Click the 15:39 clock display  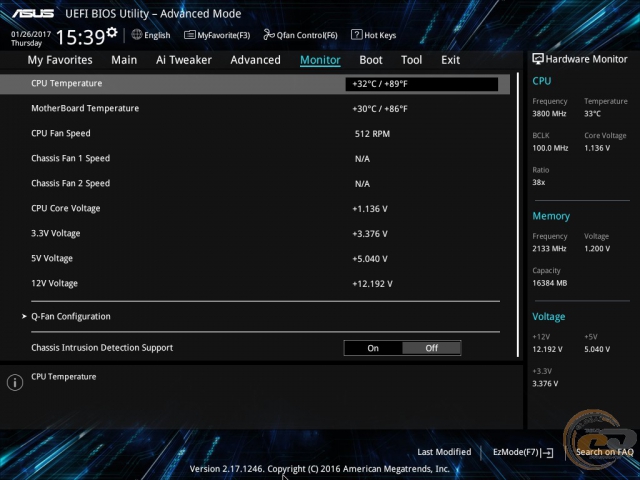[80, 37]
